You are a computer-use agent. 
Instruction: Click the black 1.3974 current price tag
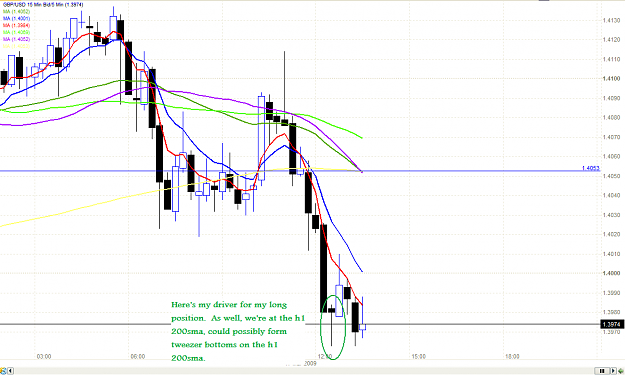612,324
